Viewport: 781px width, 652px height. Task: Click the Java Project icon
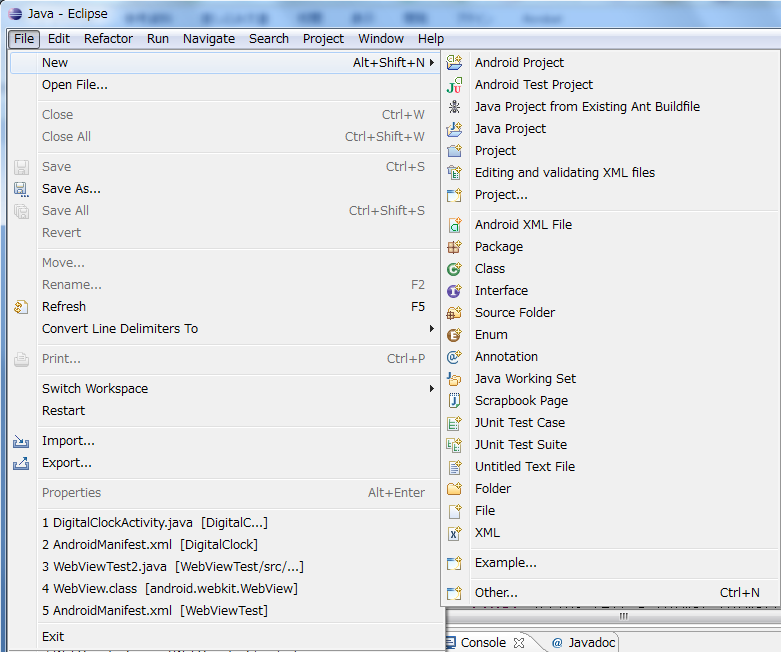coord(454,129)
